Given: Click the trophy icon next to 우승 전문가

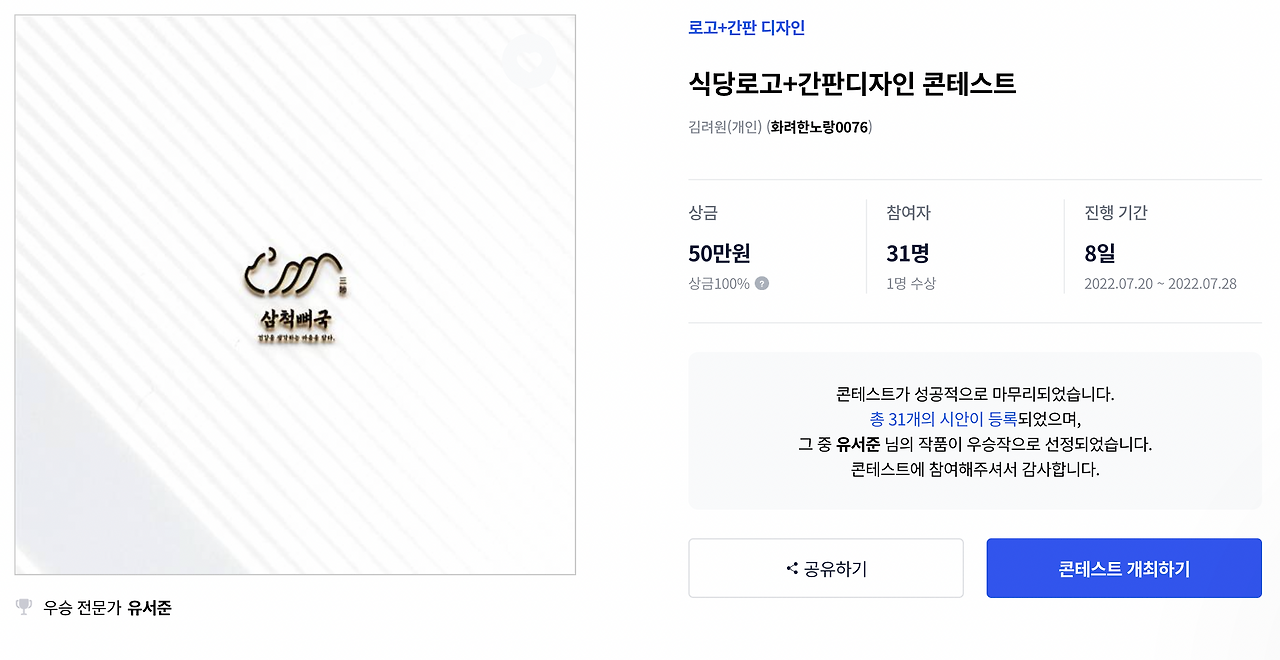Looking at the screenshot, I should click(24, 607).
